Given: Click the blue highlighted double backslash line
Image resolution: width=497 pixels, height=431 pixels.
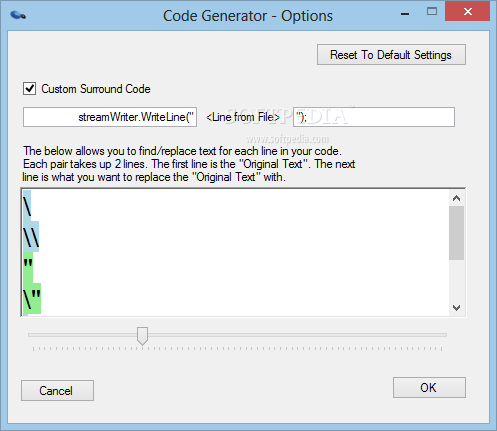Looking at the screenshot, I should pos(31,236).
